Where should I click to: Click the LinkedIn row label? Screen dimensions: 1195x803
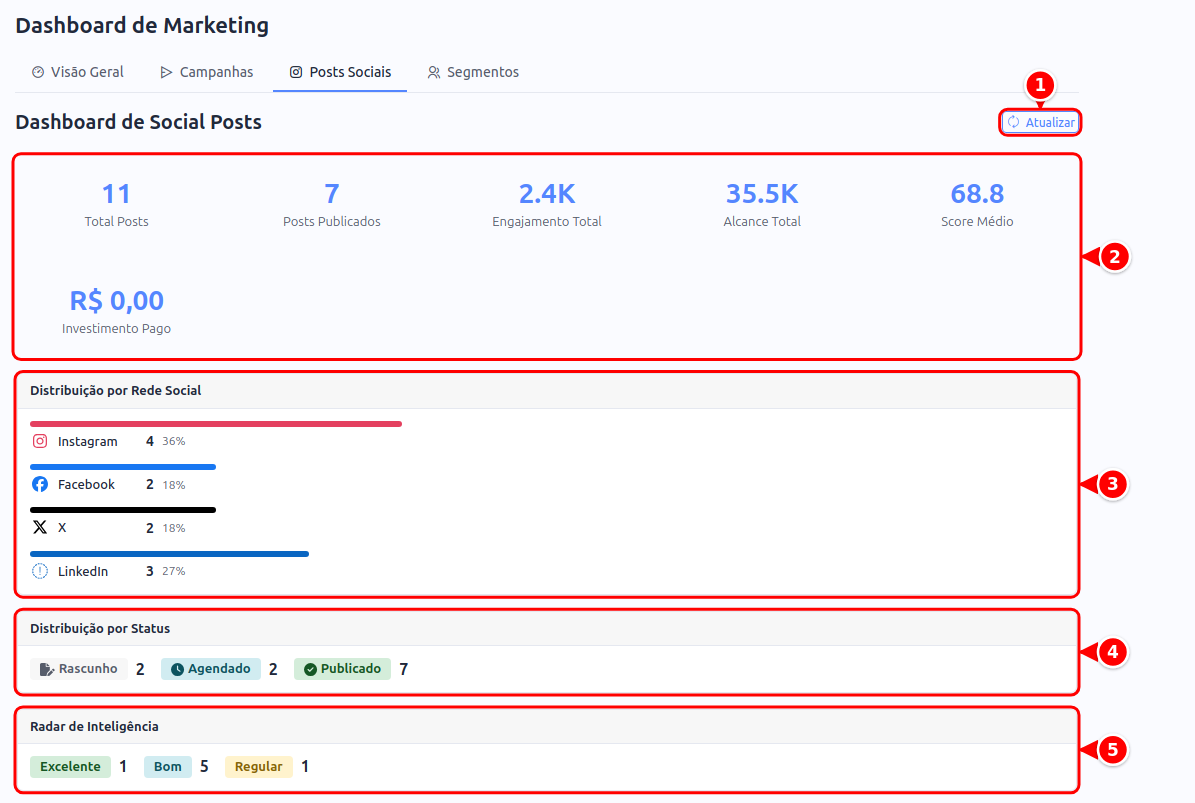[83, 571]
